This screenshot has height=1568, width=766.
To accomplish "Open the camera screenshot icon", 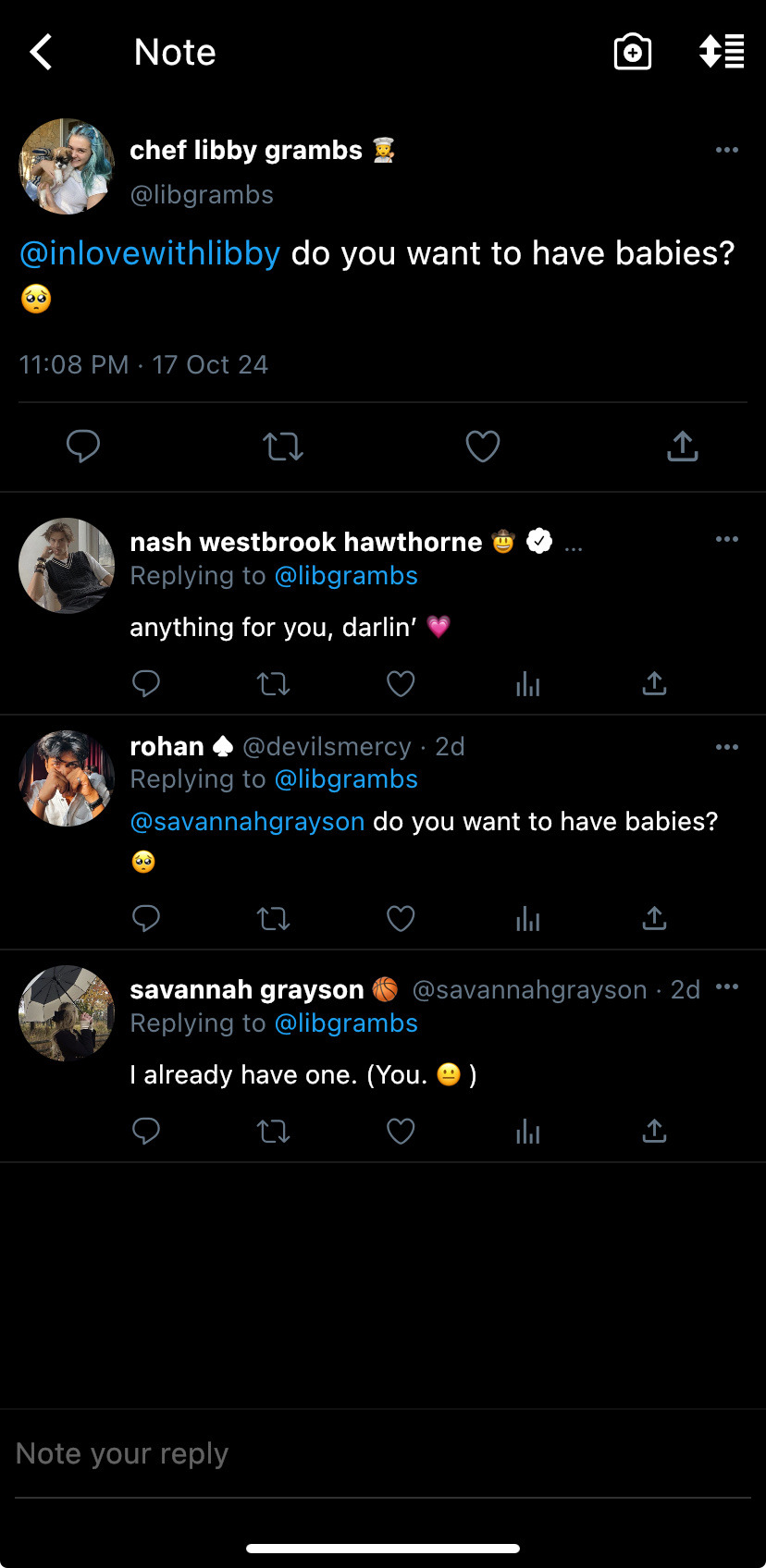I will click(x=633, y=53).
